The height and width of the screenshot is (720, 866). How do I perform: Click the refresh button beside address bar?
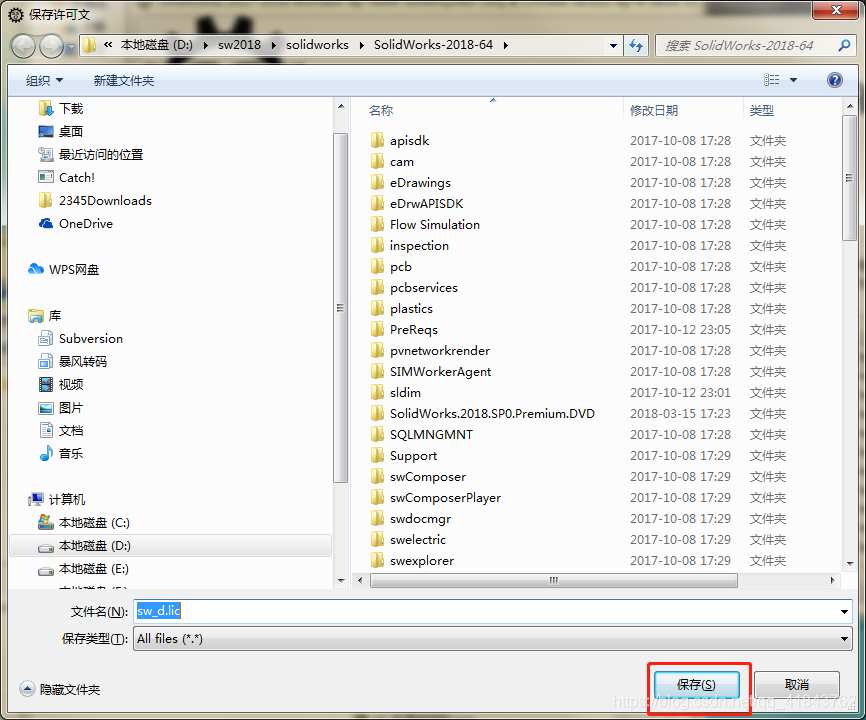click(636, 45)
